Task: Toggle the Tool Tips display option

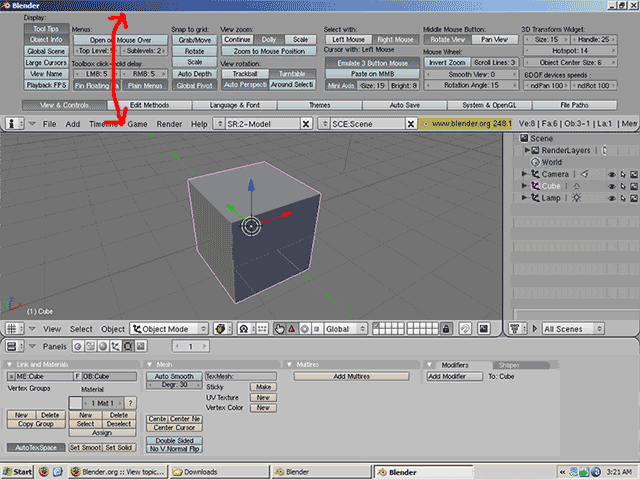Action: (x=46, y=29)
